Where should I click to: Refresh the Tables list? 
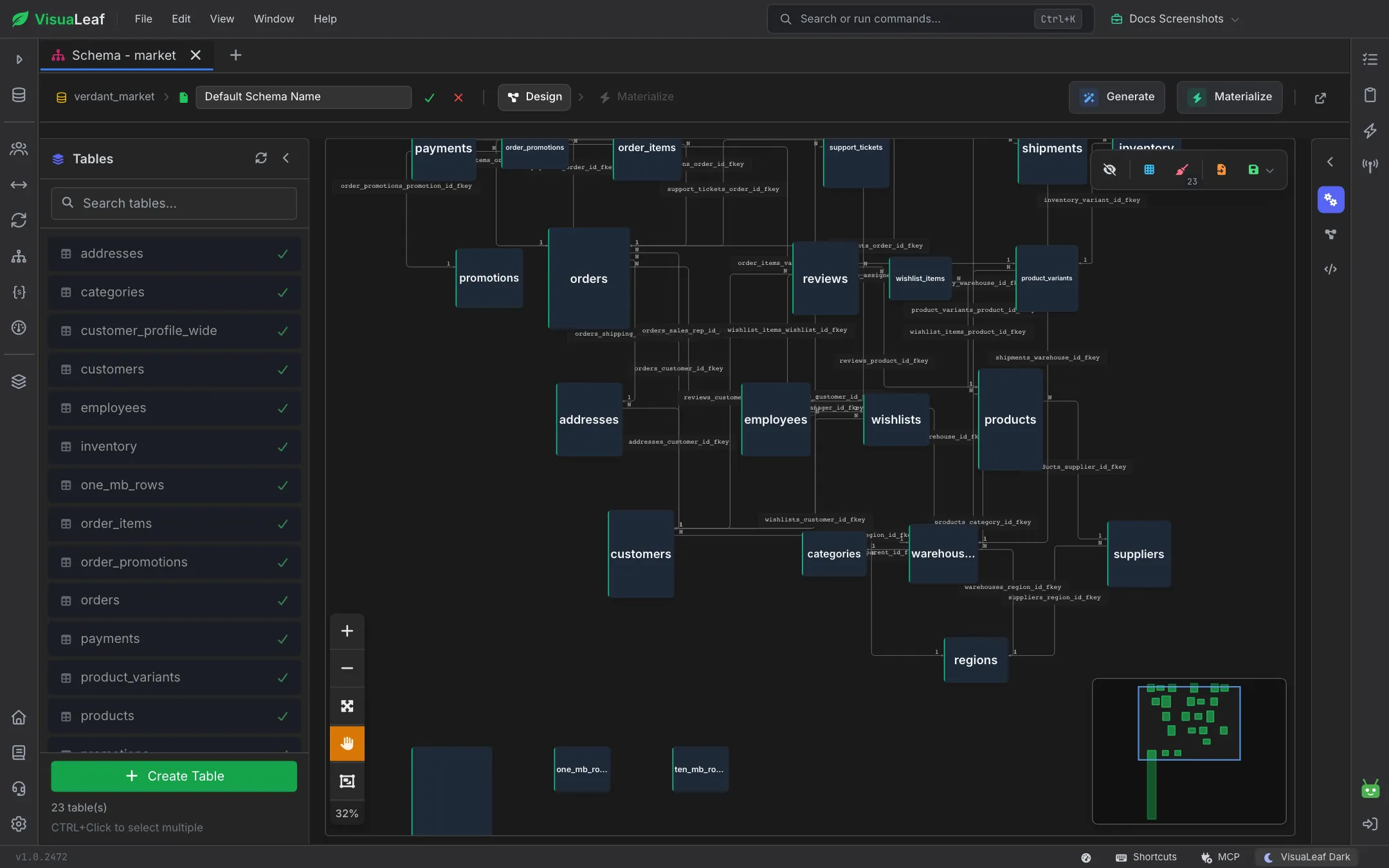261,158
